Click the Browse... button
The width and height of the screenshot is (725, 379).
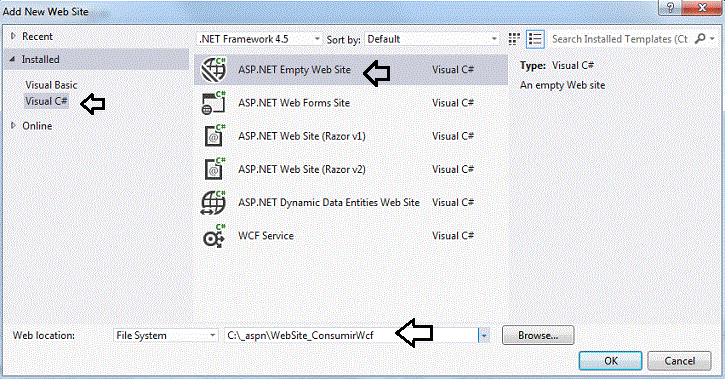(x=538, y=335)
